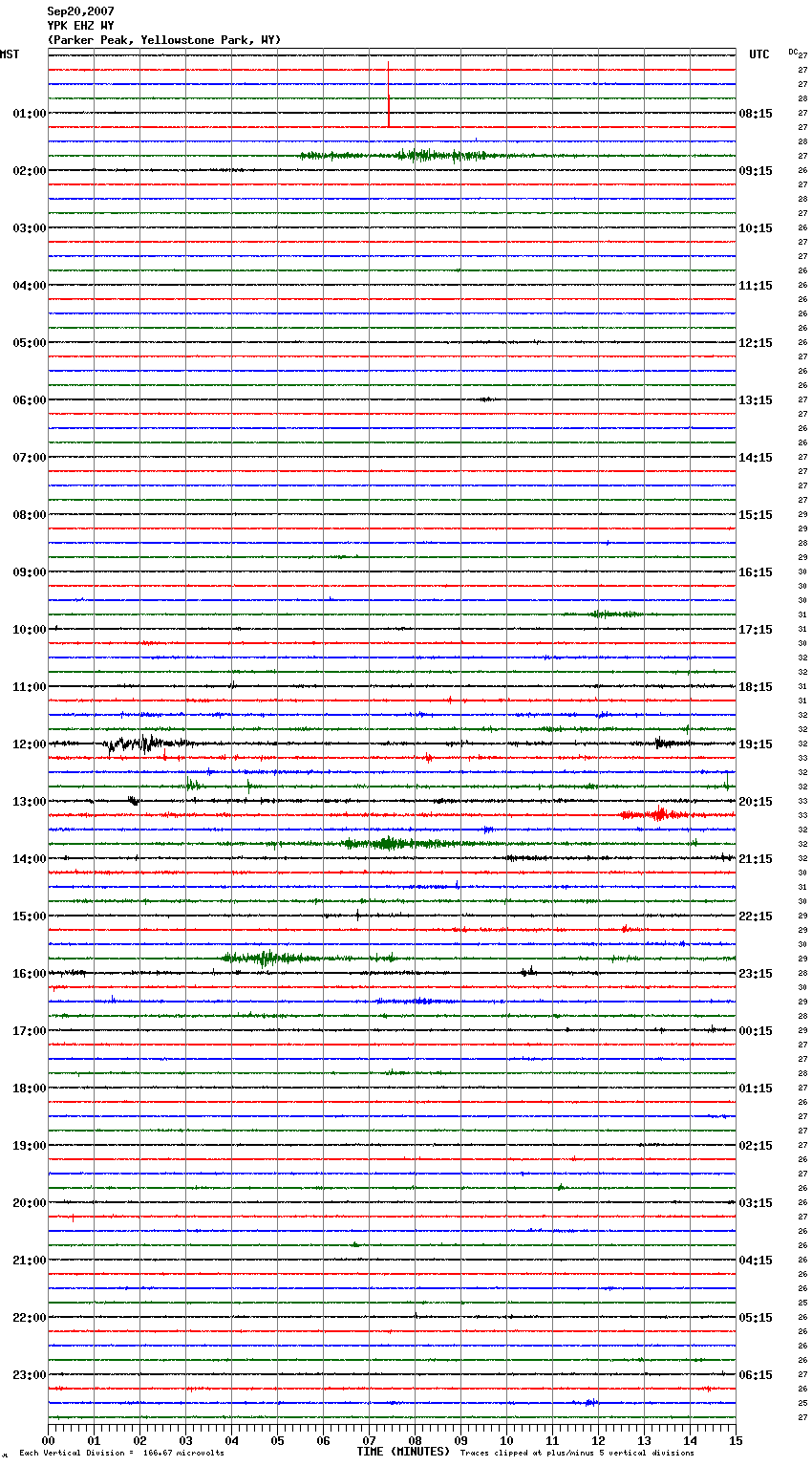Select the 13:00 MST hour label

pos(30,802)
